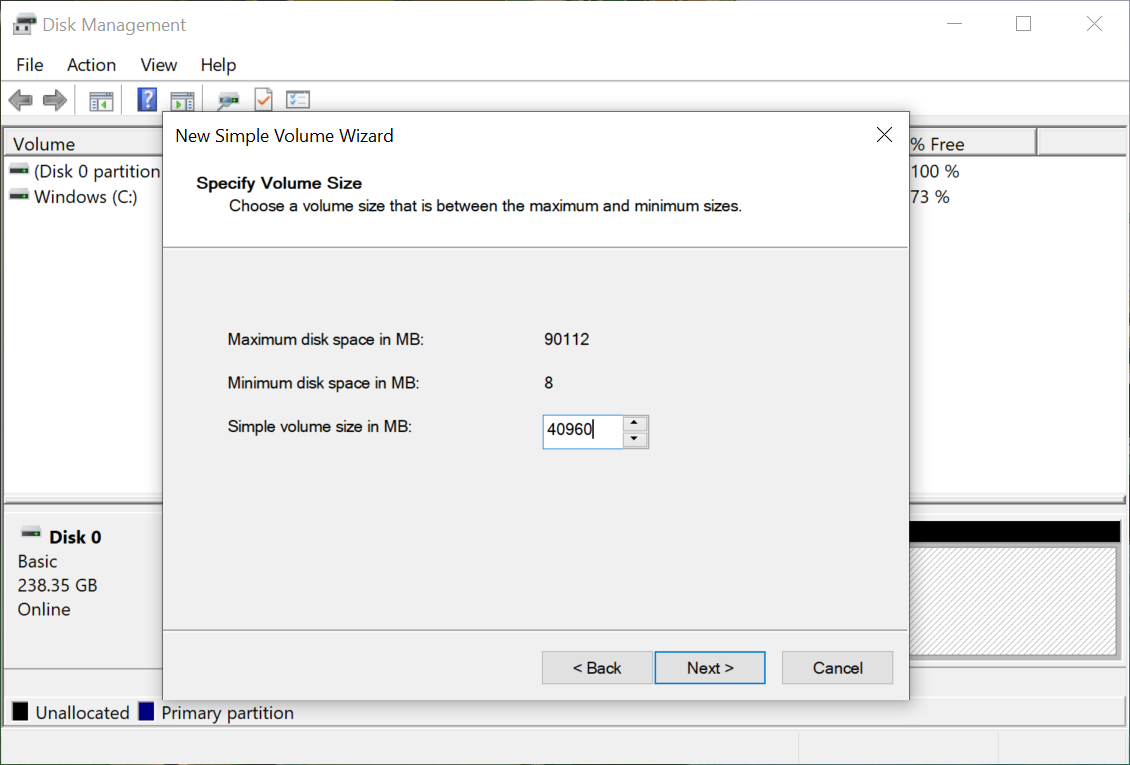Click the 'Maximum disk space in MB:' label

pos(326,339)
